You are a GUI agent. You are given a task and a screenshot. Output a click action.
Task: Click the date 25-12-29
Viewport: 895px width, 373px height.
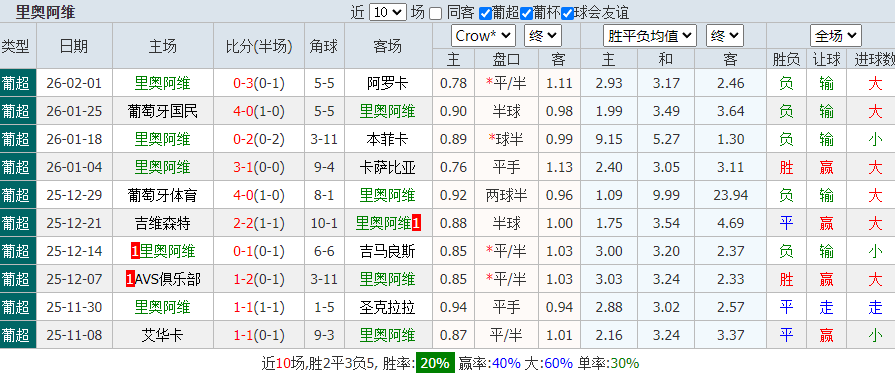click(74, 195)
